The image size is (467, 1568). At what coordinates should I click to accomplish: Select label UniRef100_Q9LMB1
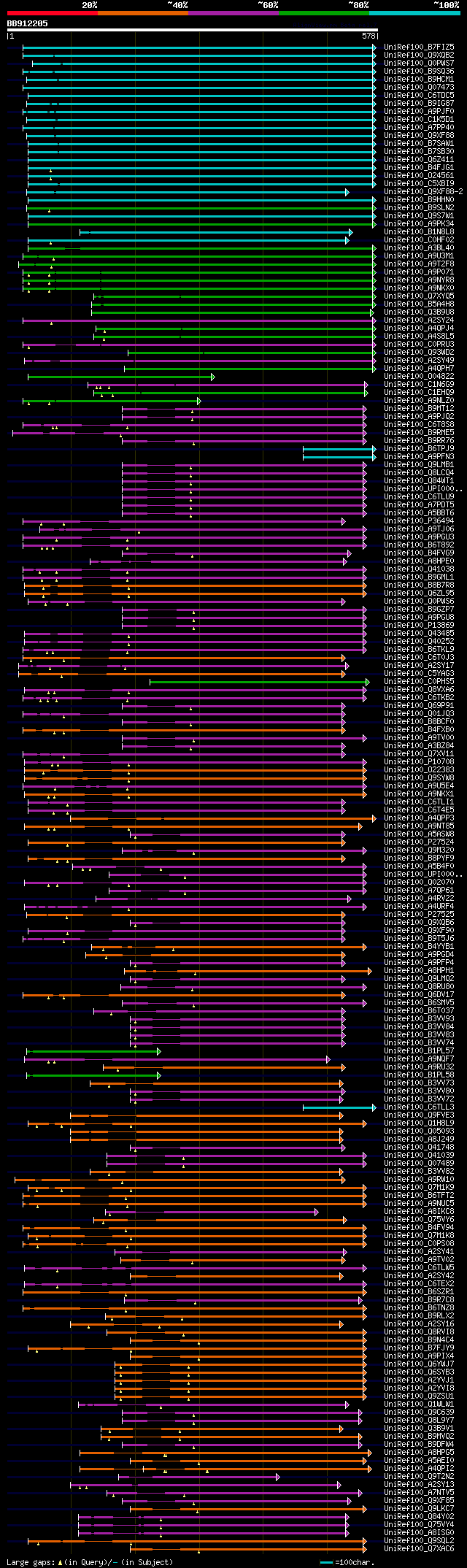click(419, 464)
